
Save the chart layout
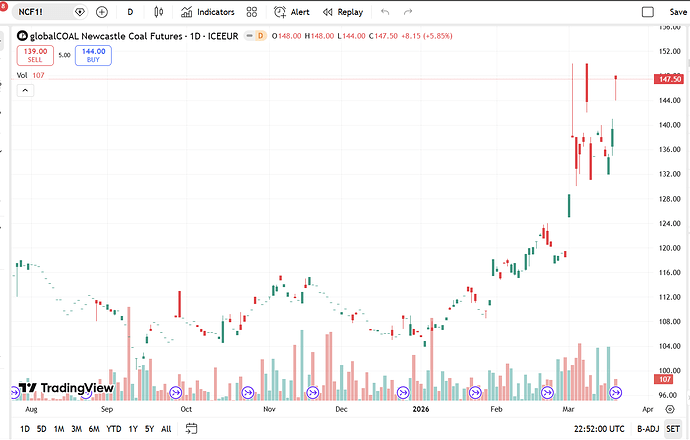678,12
